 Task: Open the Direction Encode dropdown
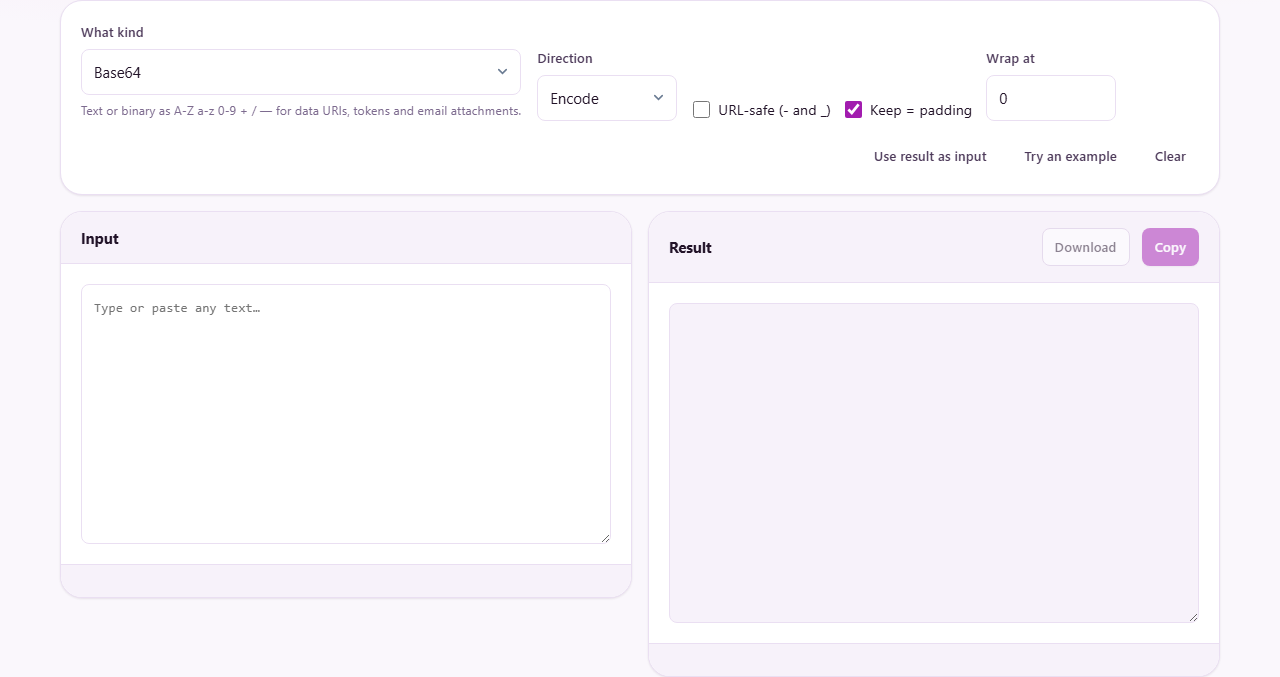(x=607, y=98)
